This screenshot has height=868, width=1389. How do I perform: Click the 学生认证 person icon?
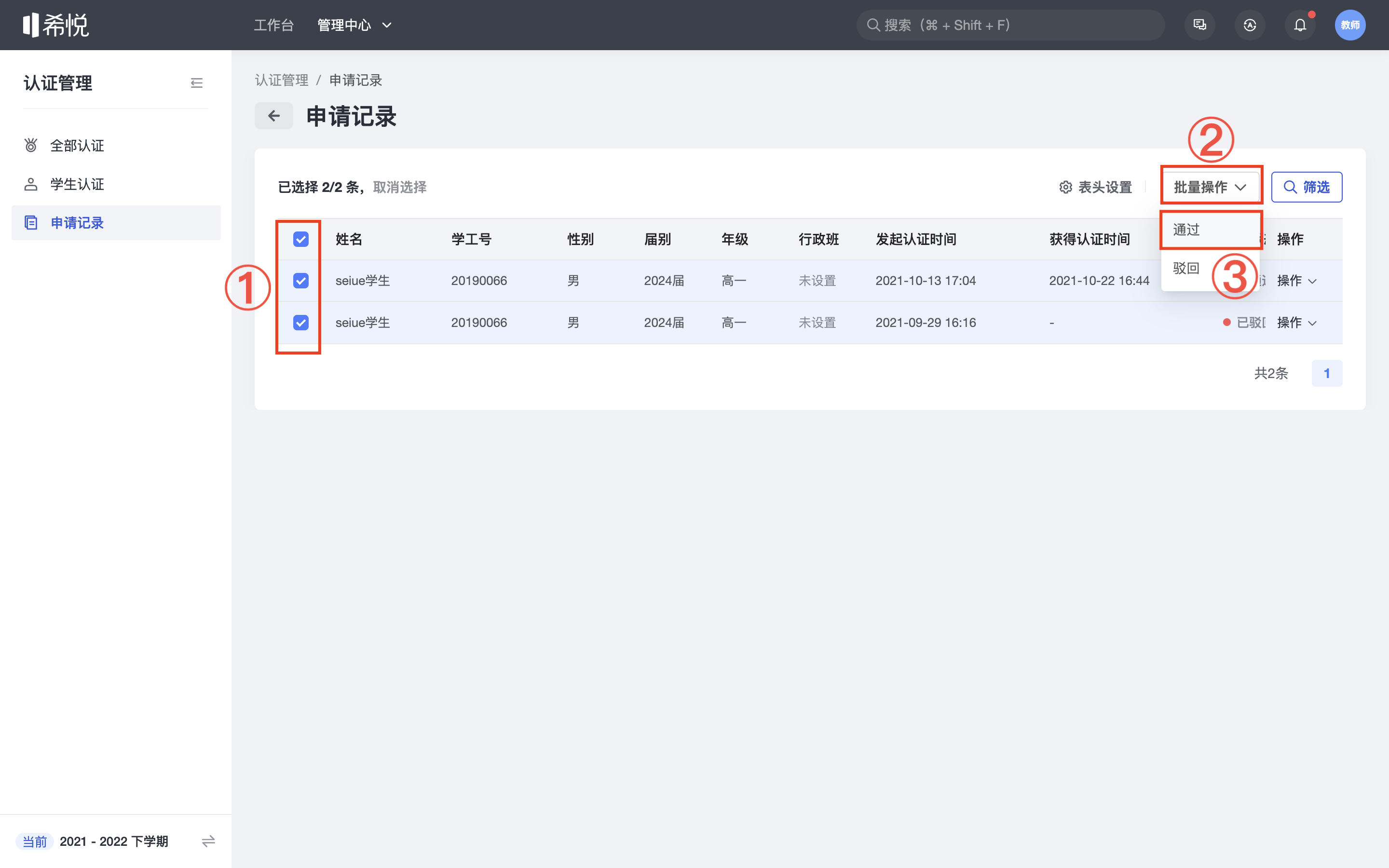click(x=31, y=184)
